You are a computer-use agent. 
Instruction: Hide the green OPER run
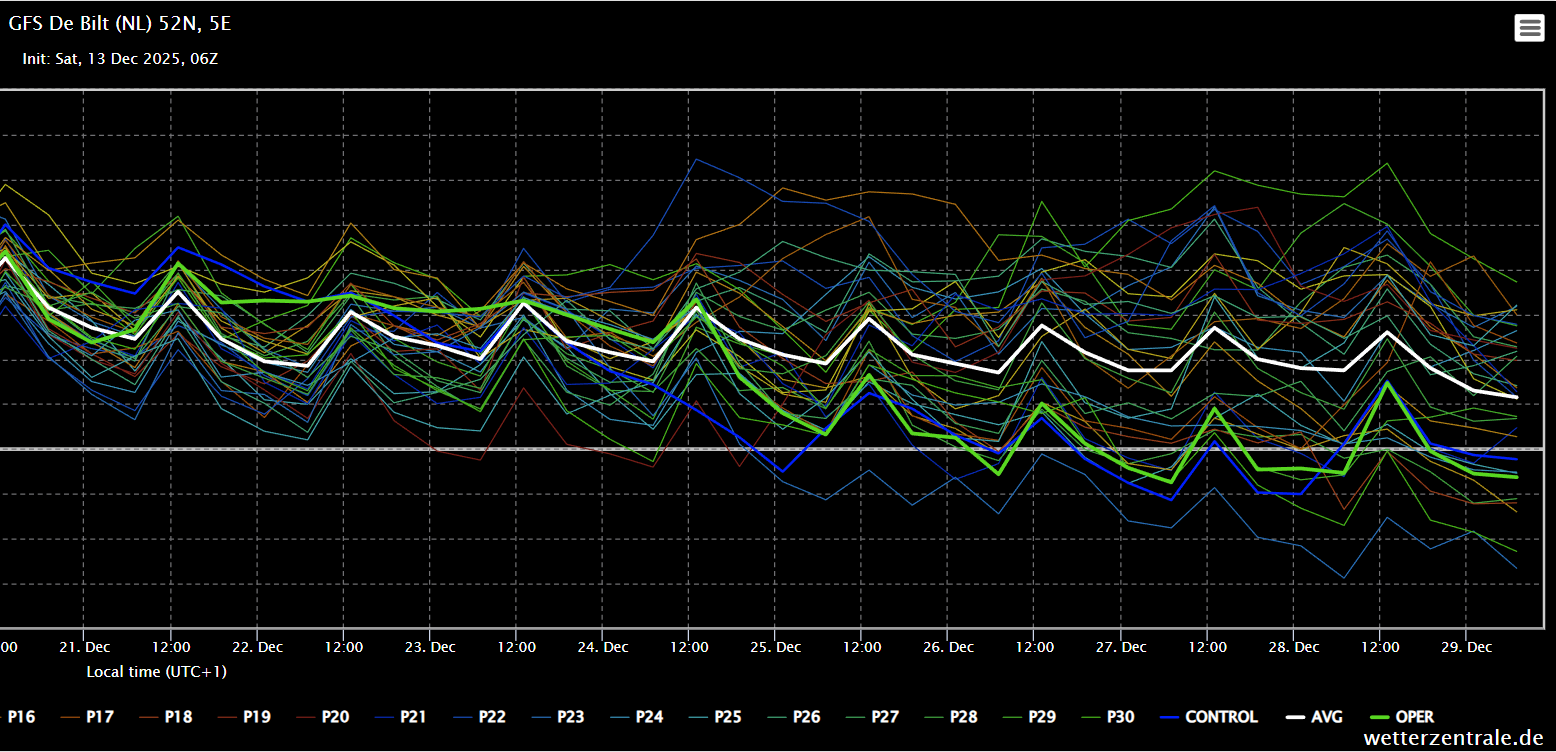pos(1401,717)
